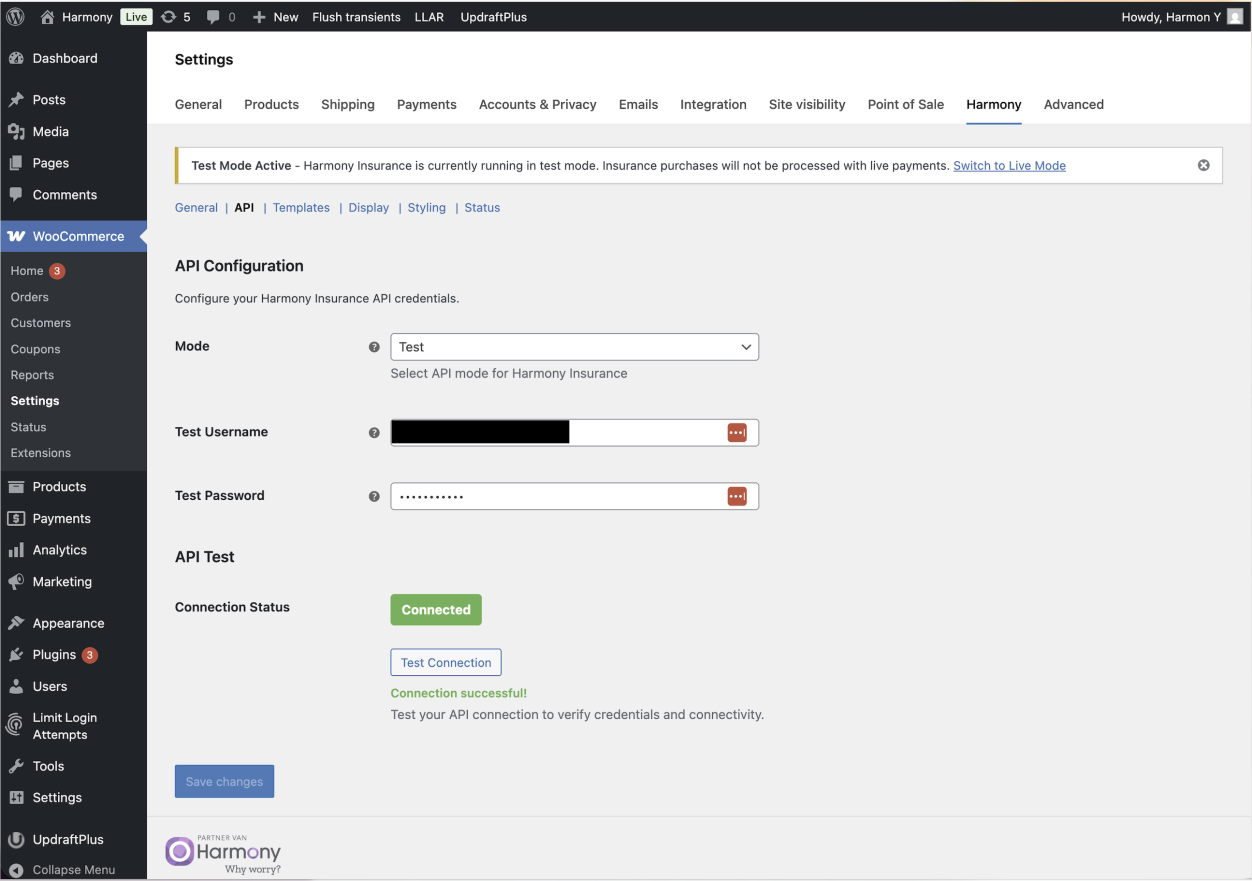
Task: Dismiss the Test Mode Active notice
Action: tap(1204, 165)
